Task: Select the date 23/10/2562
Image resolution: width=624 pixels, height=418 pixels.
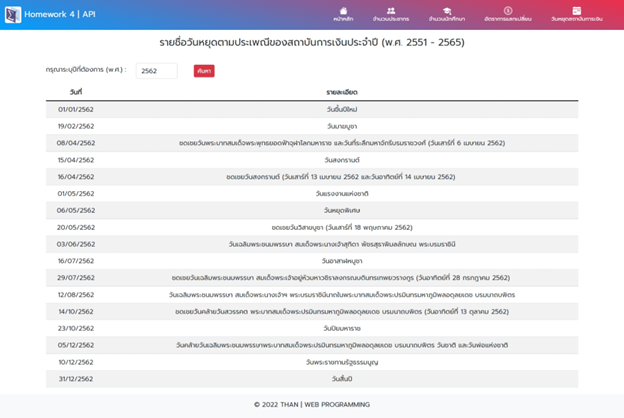Action: (x=76, y=328)
